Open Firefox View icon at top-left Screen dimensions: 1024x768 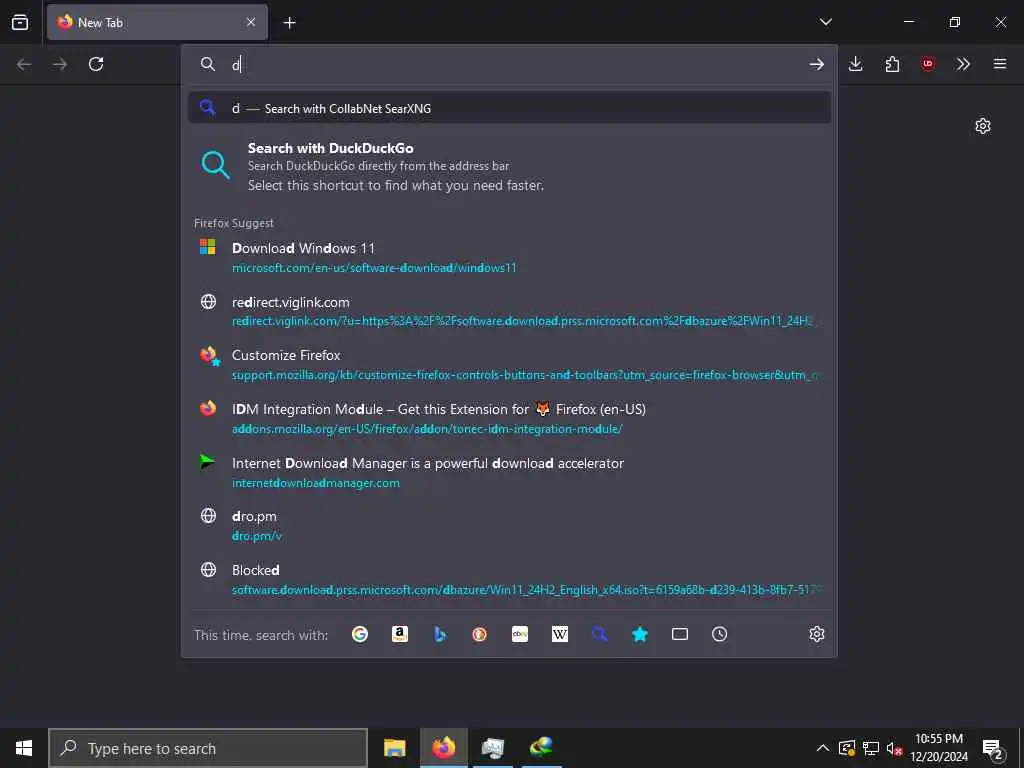[20, 22]
